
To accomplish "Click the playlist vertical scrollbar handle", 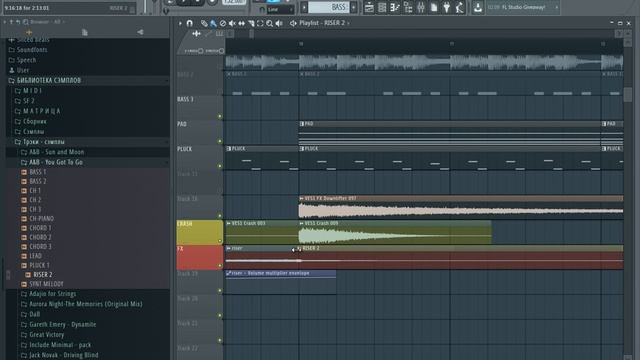I will click(x=628, y=95).
